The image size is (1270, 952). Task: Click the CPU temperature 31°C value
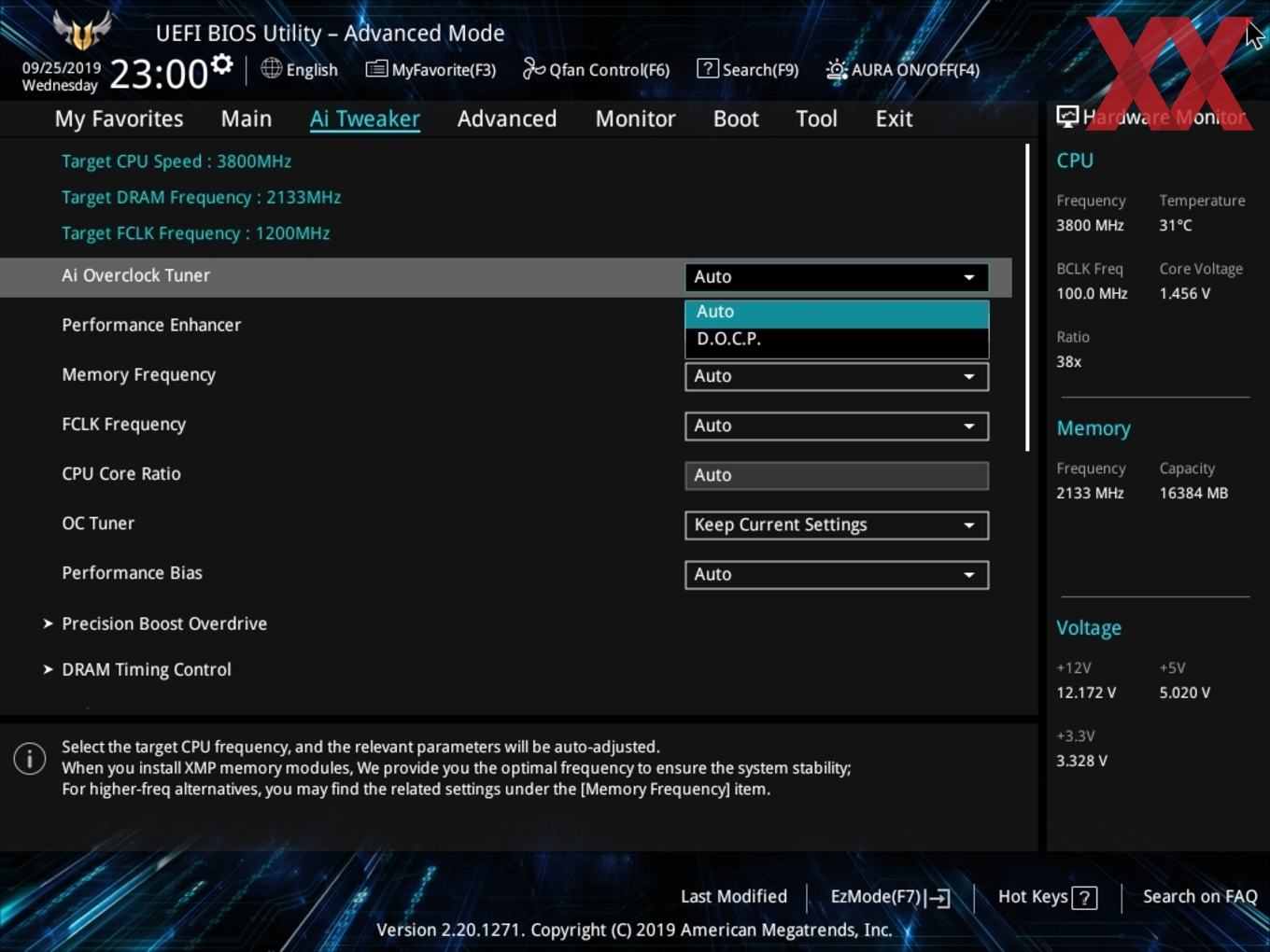[x=1176, y=225]
